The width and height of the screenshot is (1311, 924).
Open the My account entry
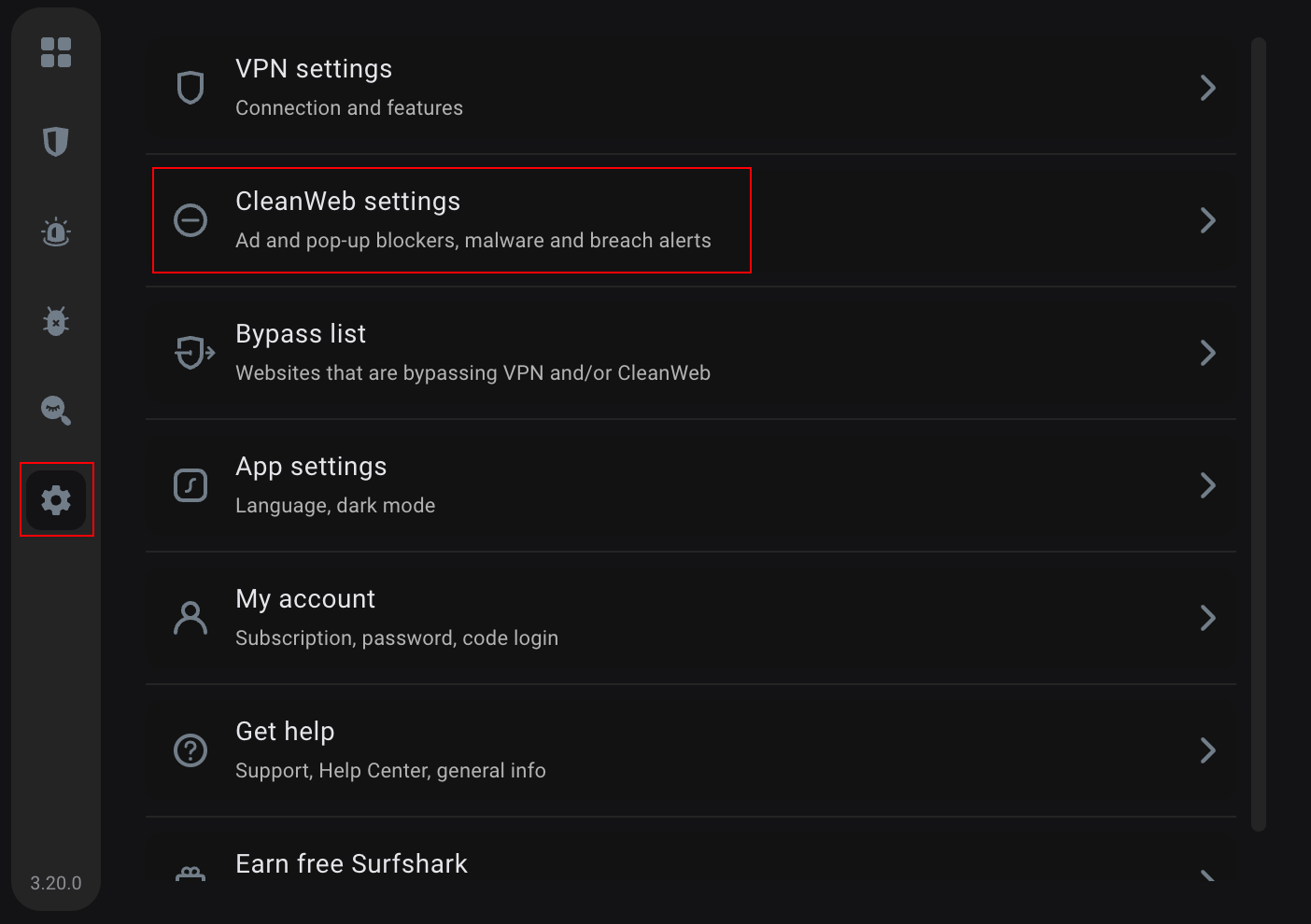[x=691, y=618]
